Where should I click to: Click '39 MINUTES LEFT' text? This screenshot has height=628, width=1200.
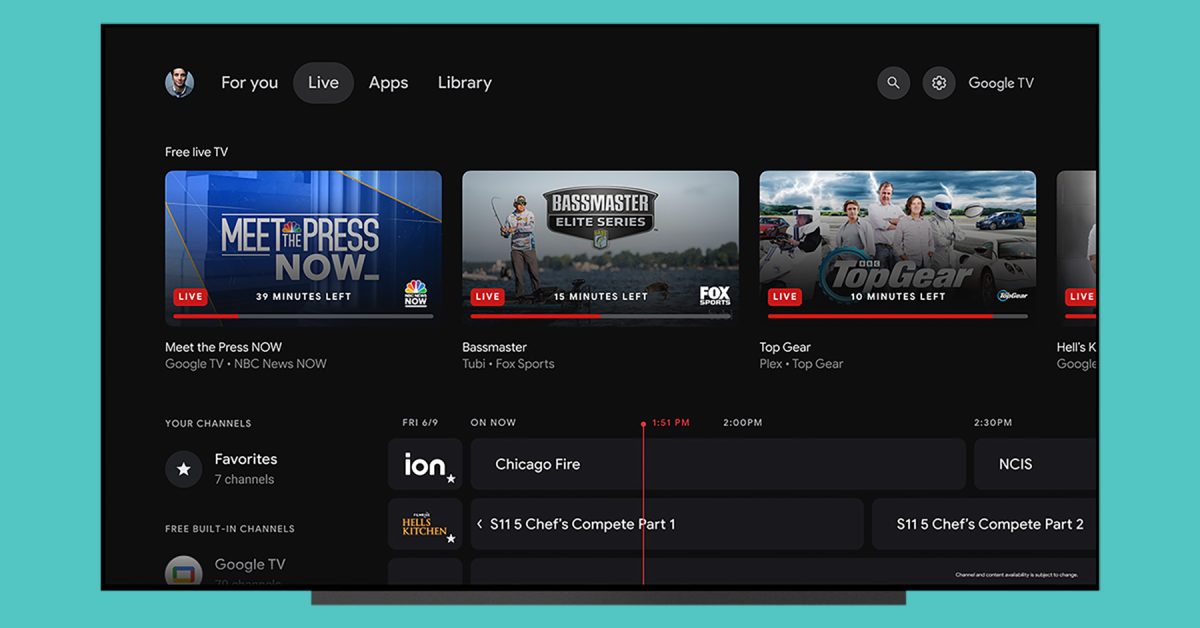[x=304, y=297]
